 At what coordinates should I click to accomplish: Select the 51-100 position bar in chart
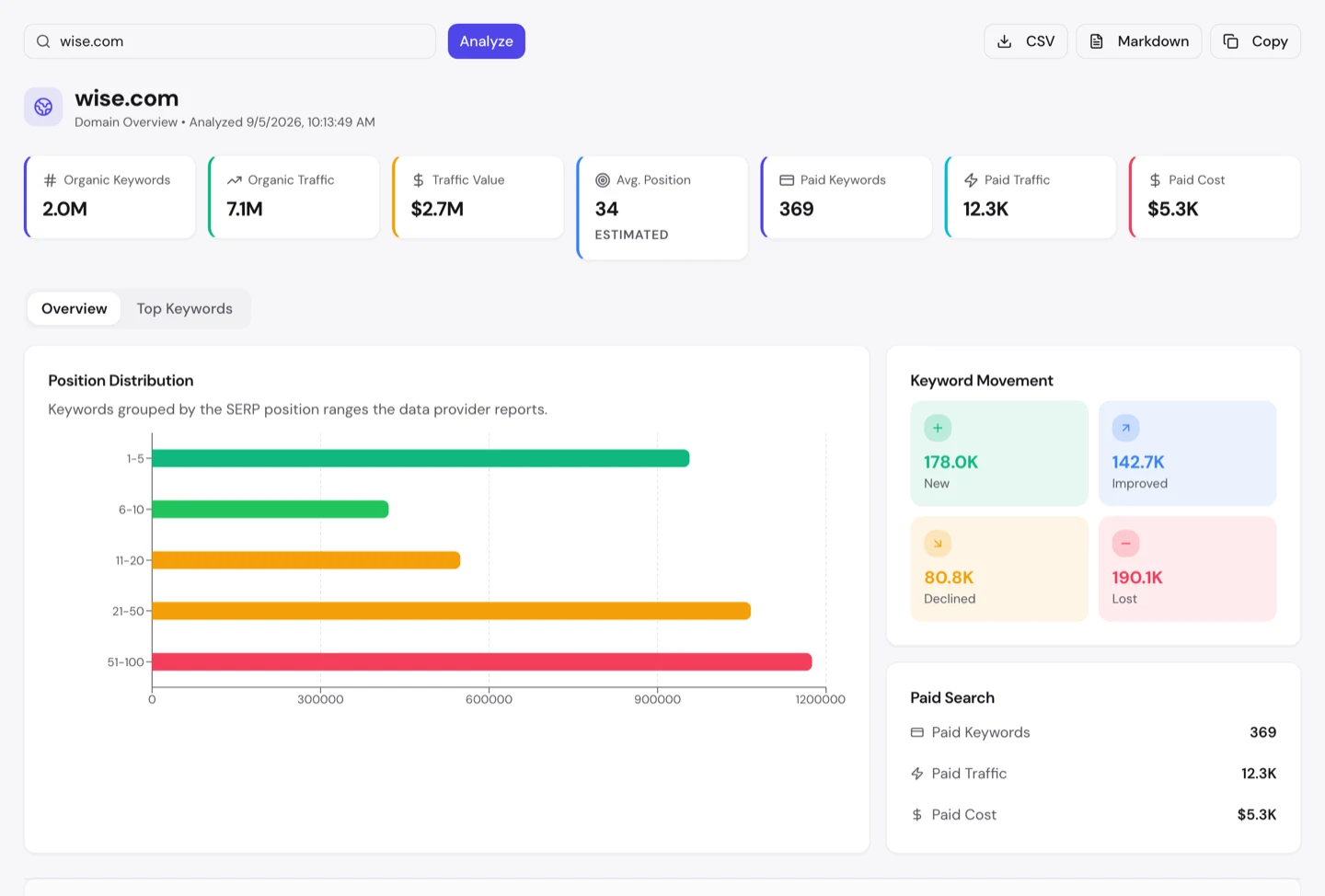pyautogui.click(x=482, y=661)
